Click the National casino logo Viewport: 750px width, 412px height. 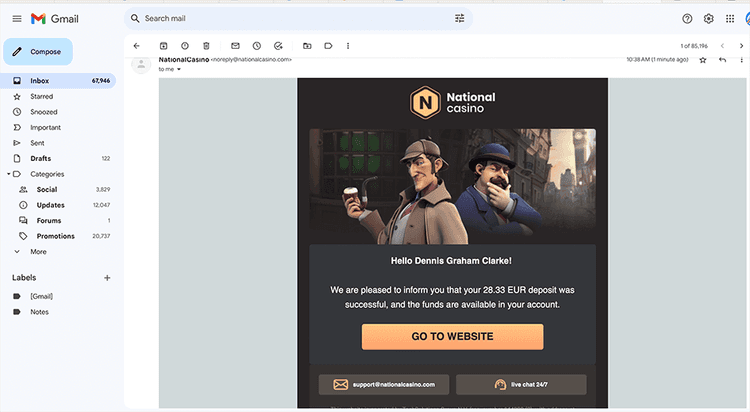pyautogui.click(x=452, y=102)
